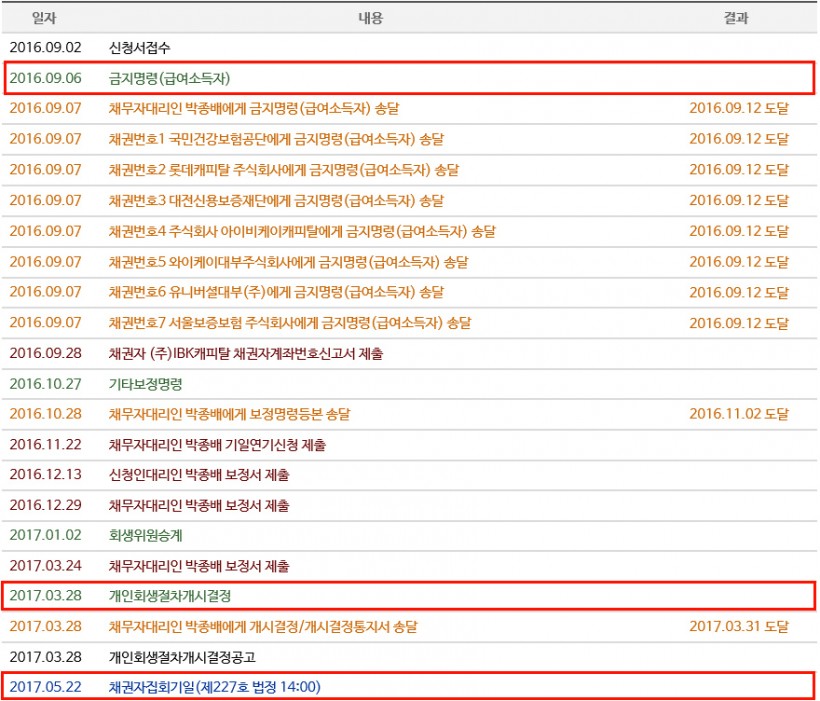
Task: Select '채무자대리인 박종배에게 금지명령(급여소득자) 송달' row text
Action: (x=254, y=109)
